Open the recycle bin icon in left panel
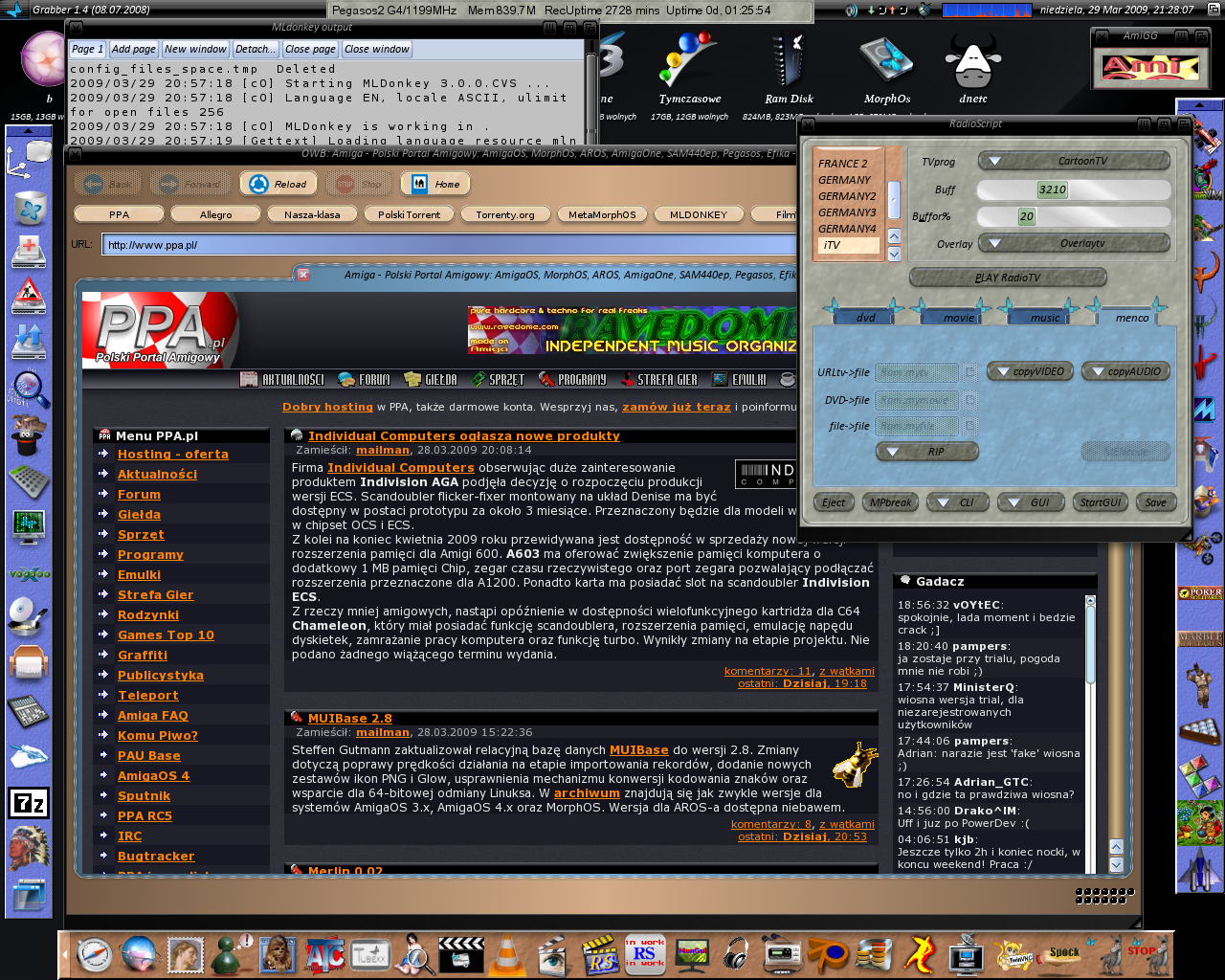The image size is (1225, 980). pos(30,208)
